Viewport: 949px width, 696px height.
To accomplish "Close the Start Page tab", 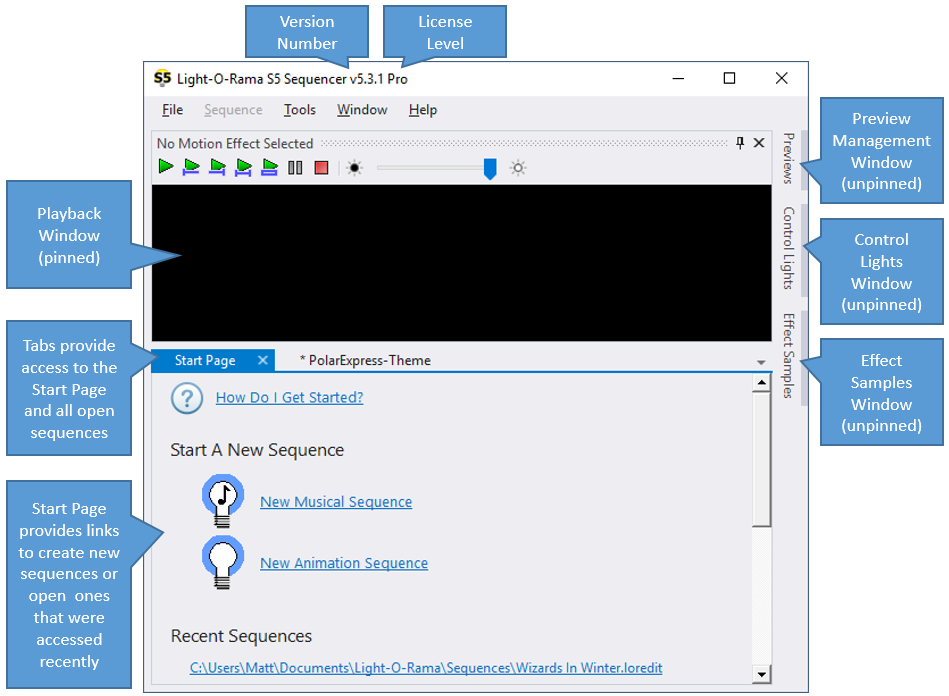I will click(x=263, y=360).
